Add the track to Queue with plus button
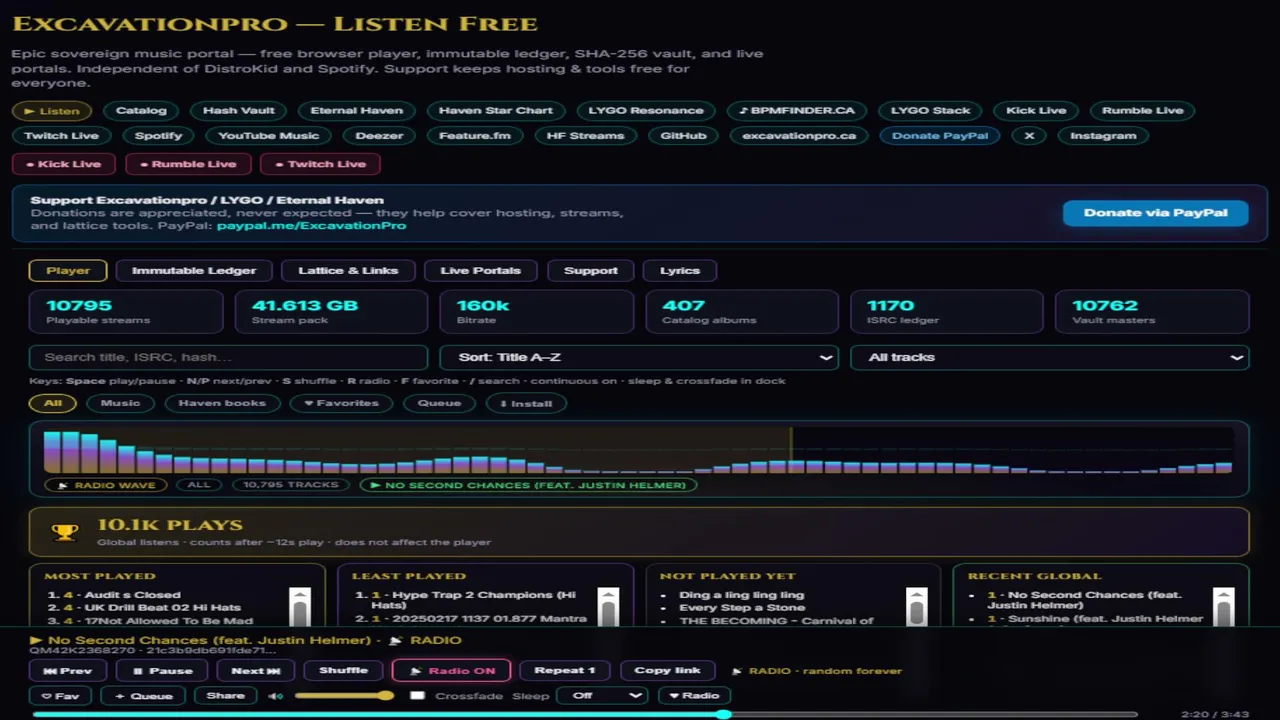The width and height of the screenshot is (1280, 720). (x=144, y=696)
